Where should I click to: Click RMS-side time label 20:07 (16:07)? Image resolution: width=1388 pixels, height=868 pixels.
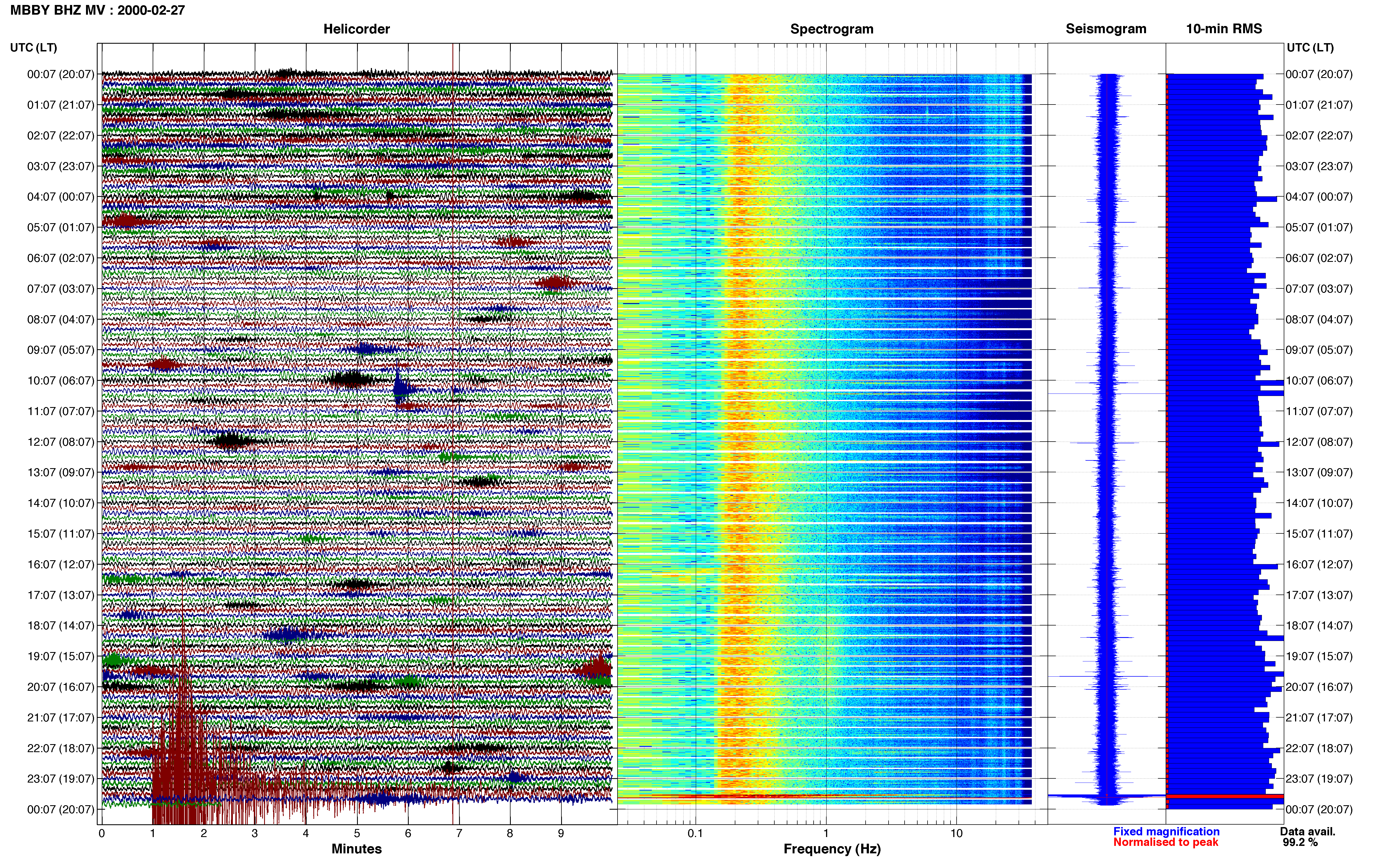[1319, 687]
